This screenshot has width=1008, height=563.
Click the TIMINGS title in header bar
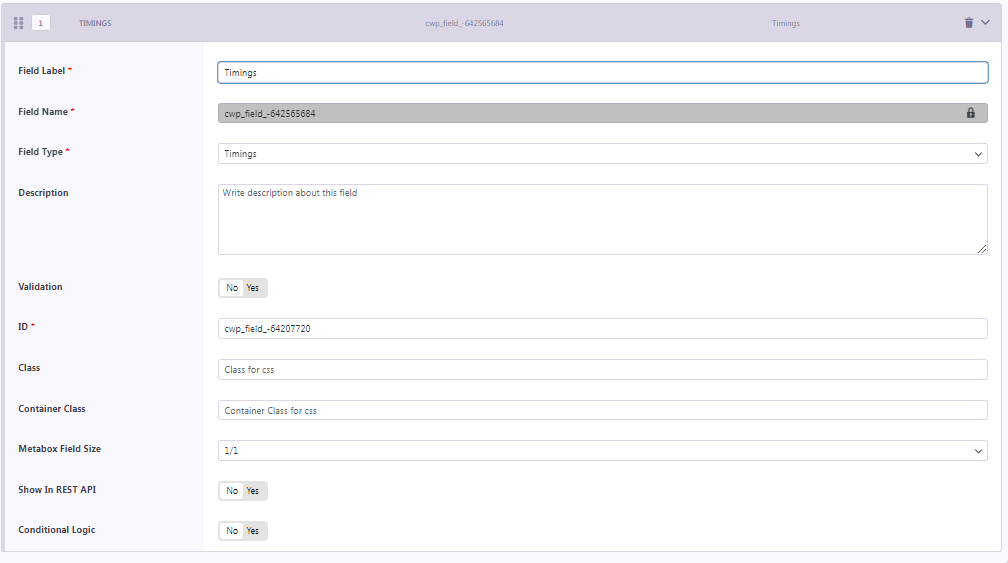(x=95, y=23)
